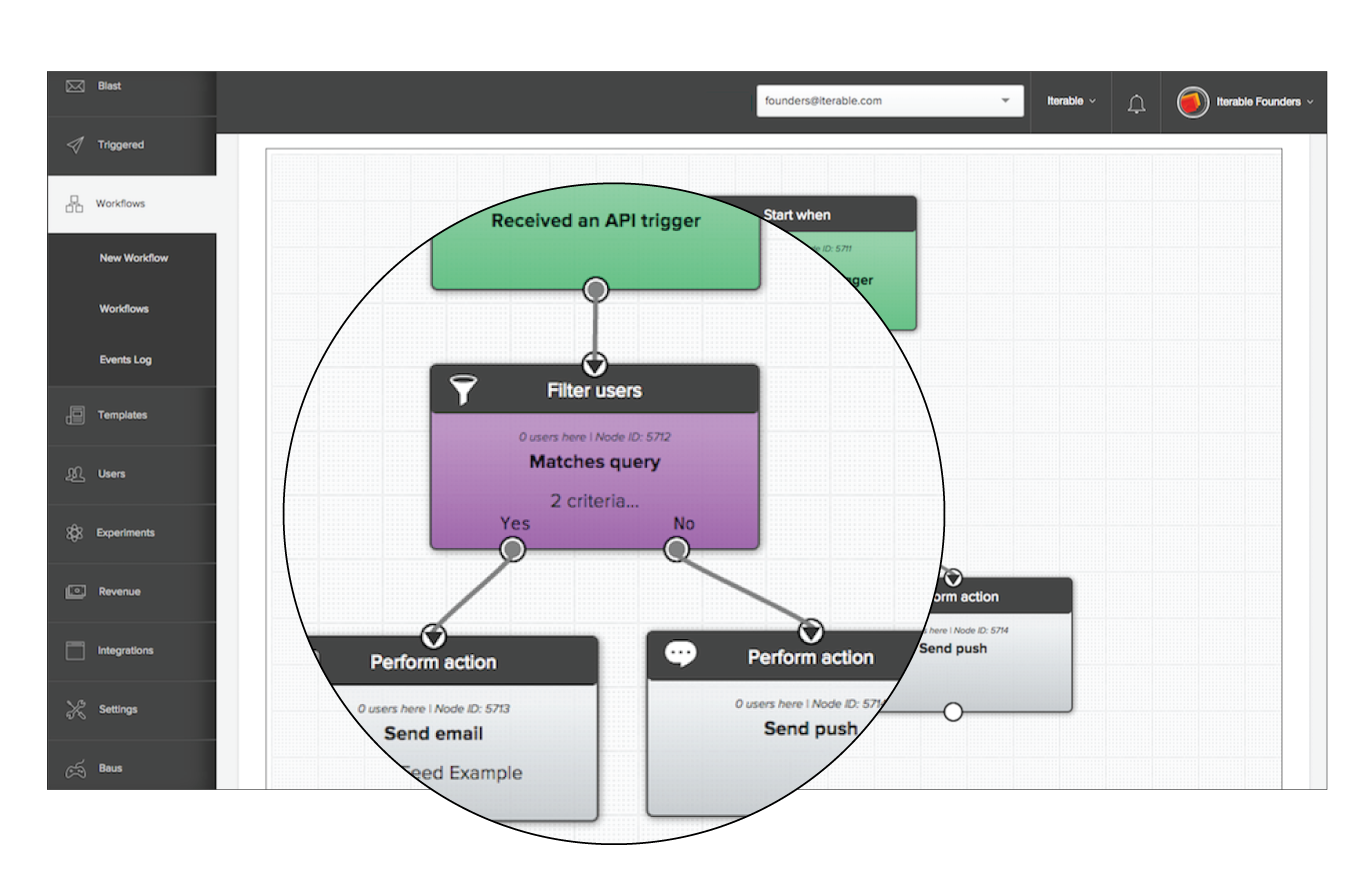Go to Templates section
The image size is (1368, 888).
[131, 415]
